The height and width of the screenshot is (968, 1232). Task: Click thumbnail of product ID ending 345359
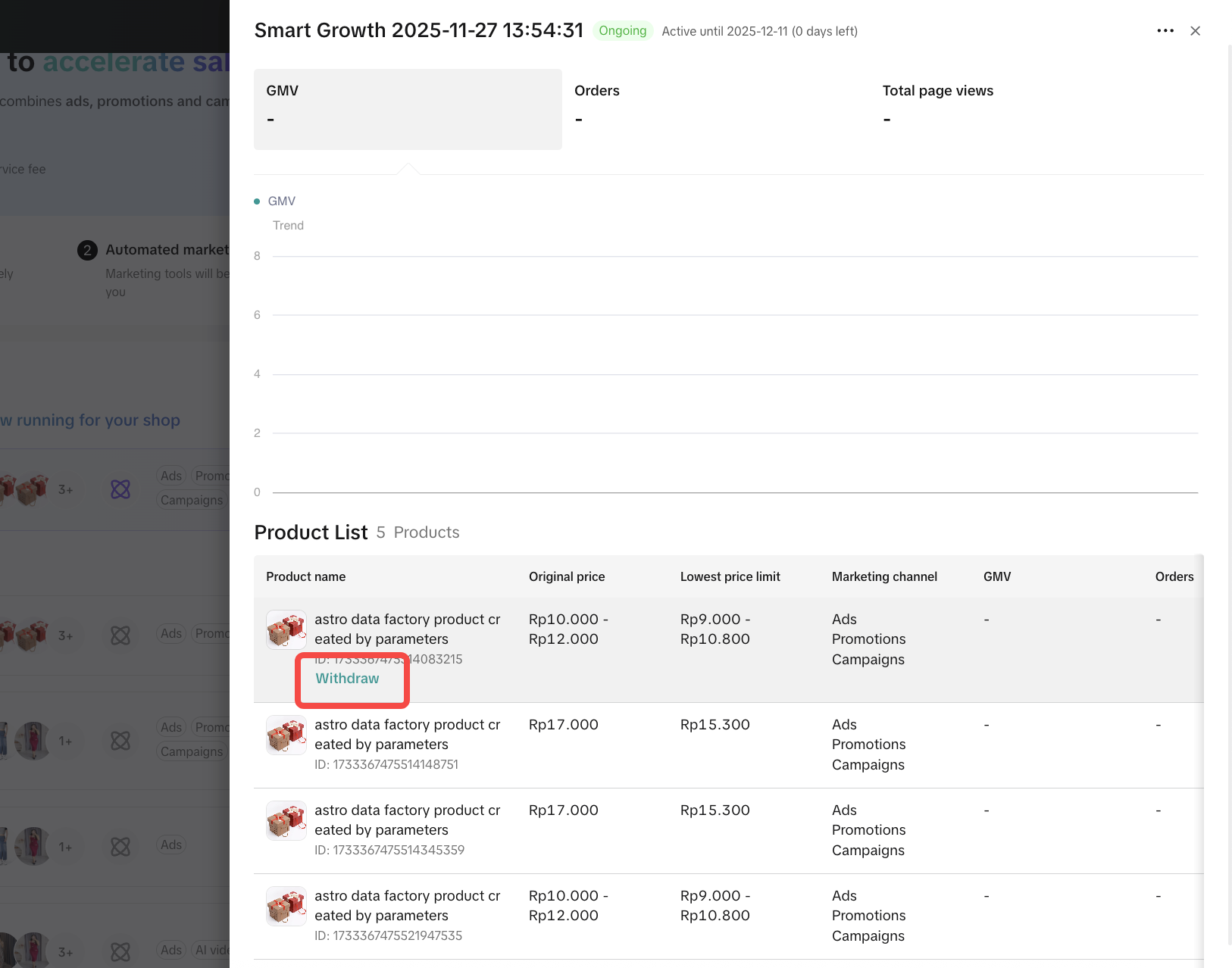[x=286, y=821]
